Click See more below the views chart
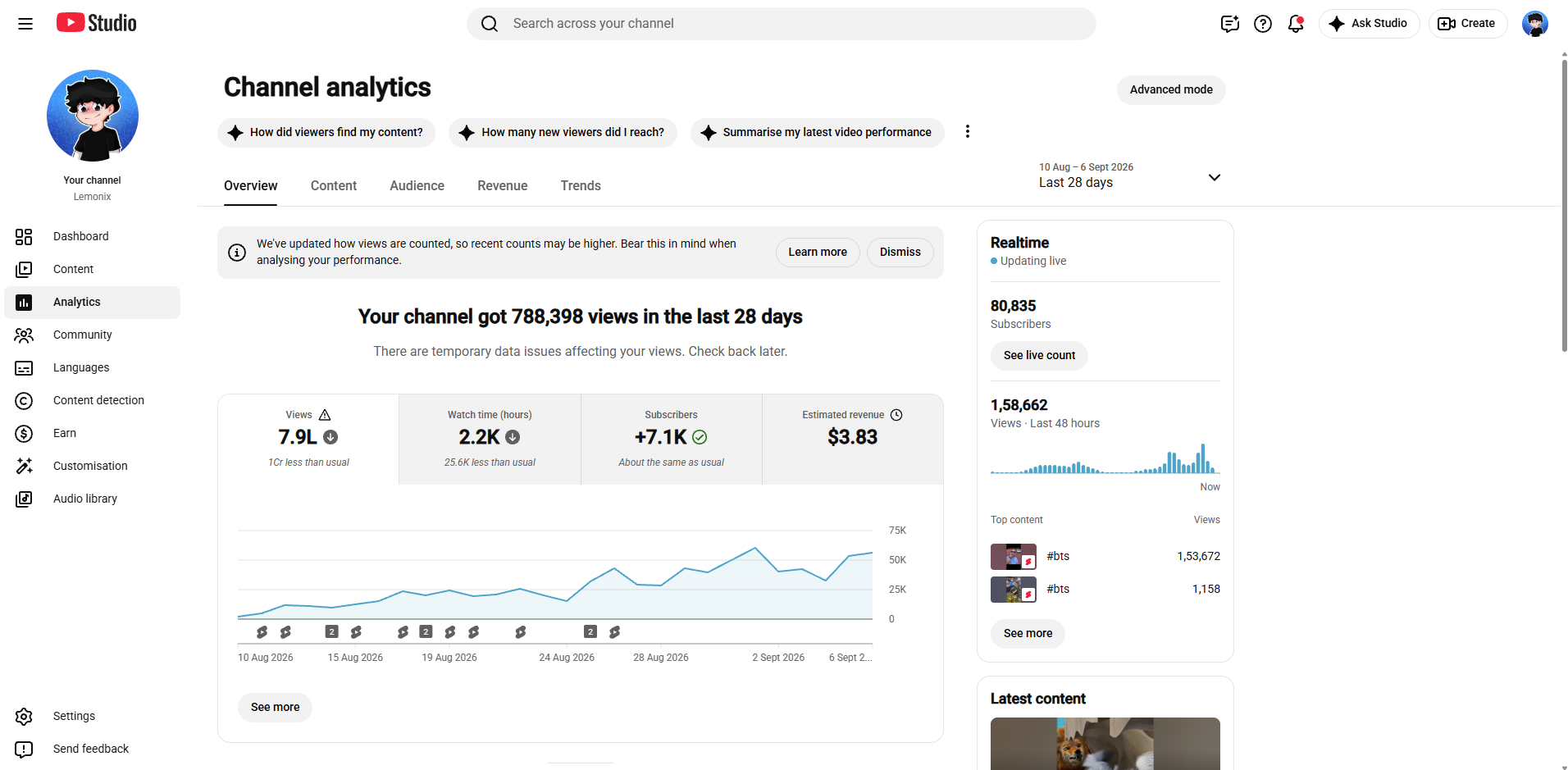 point(276,708)
